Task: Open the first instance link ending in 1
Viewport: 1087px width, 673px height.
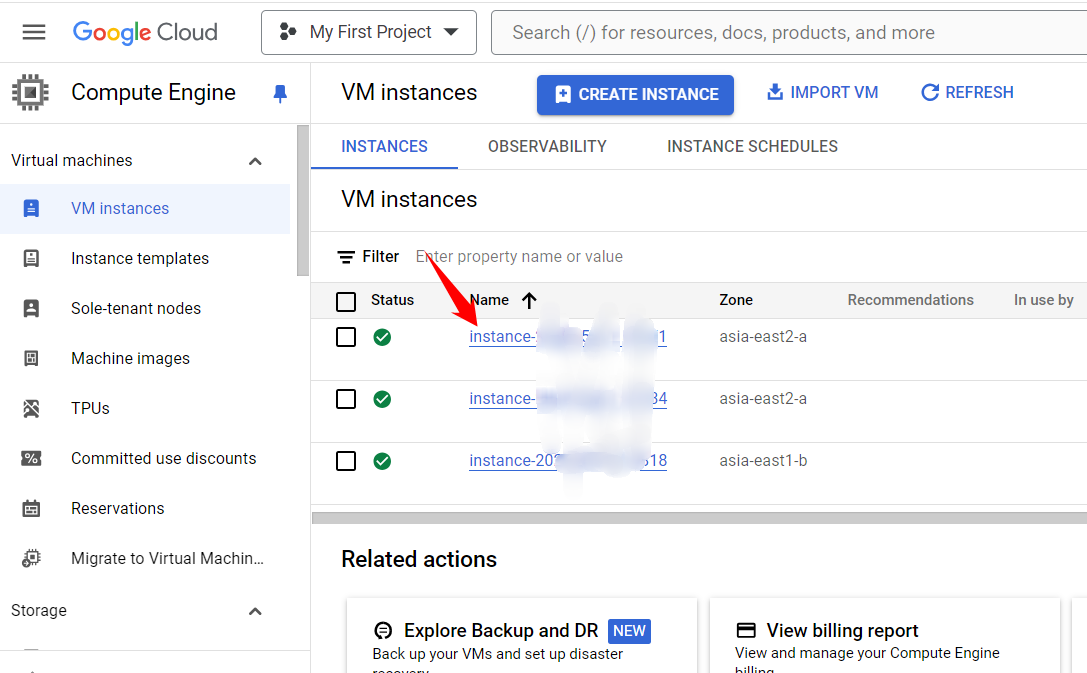Action: click(x=568, y=336)
